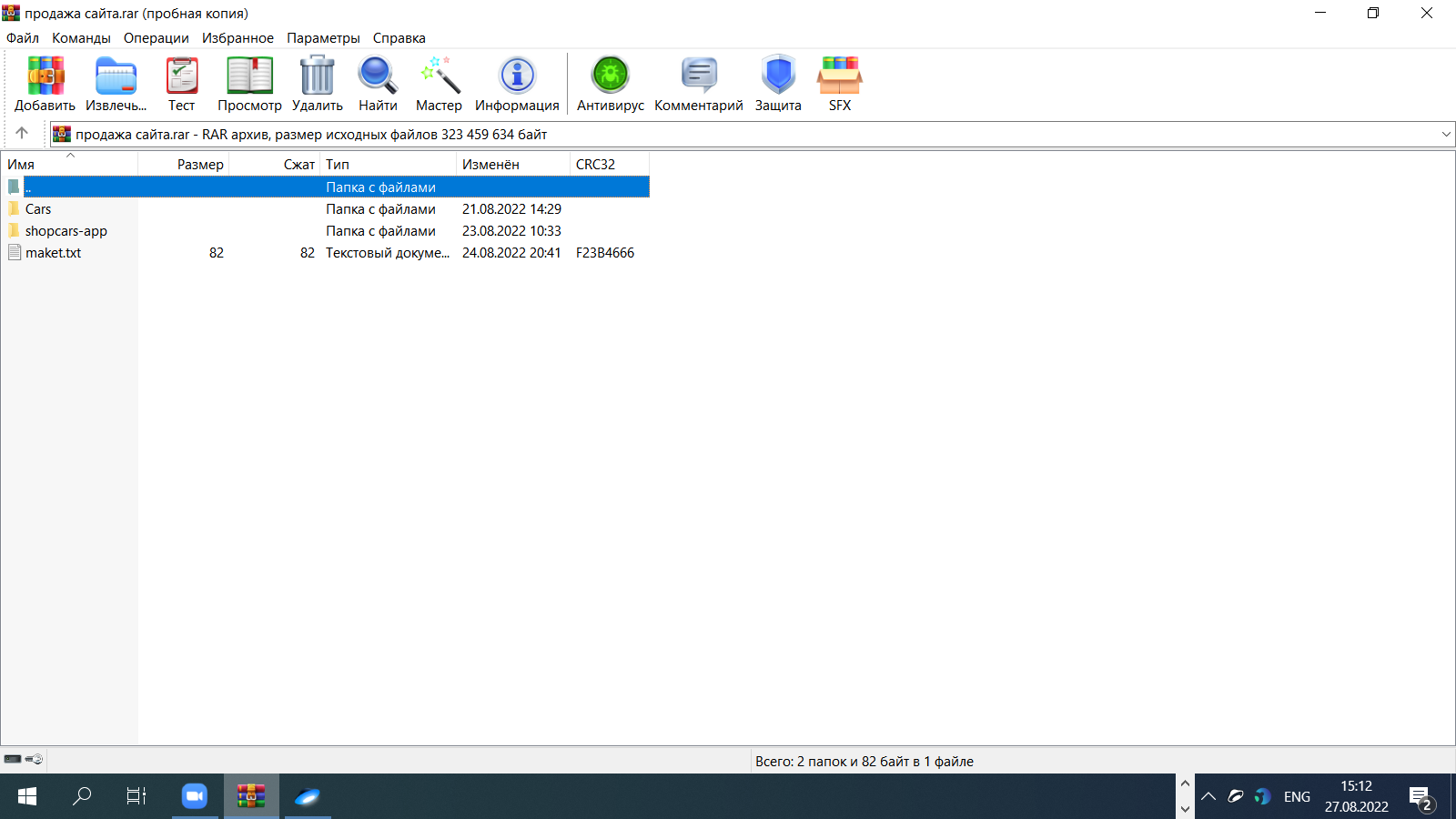Create SFX archive via SFX icon
Screen dimensions: 1456x819
coord(839,76)
